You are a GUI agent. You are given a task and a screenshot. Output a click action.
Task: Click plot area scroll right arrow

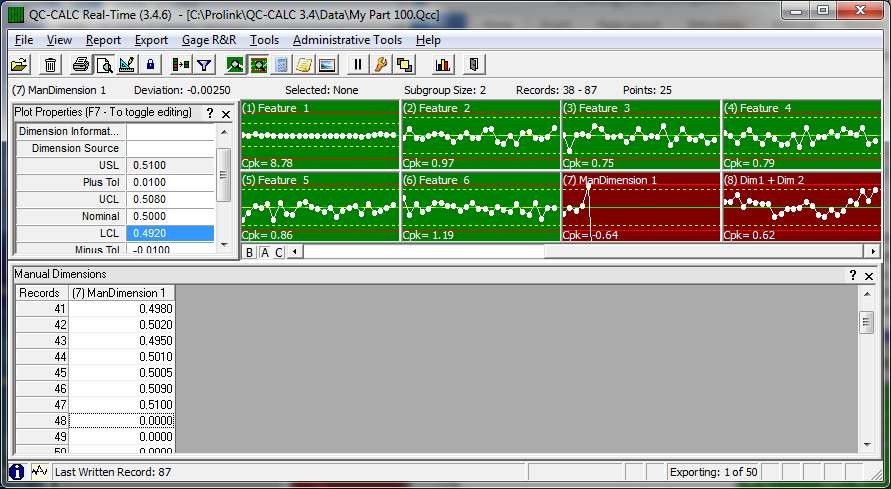coord(874,251)
